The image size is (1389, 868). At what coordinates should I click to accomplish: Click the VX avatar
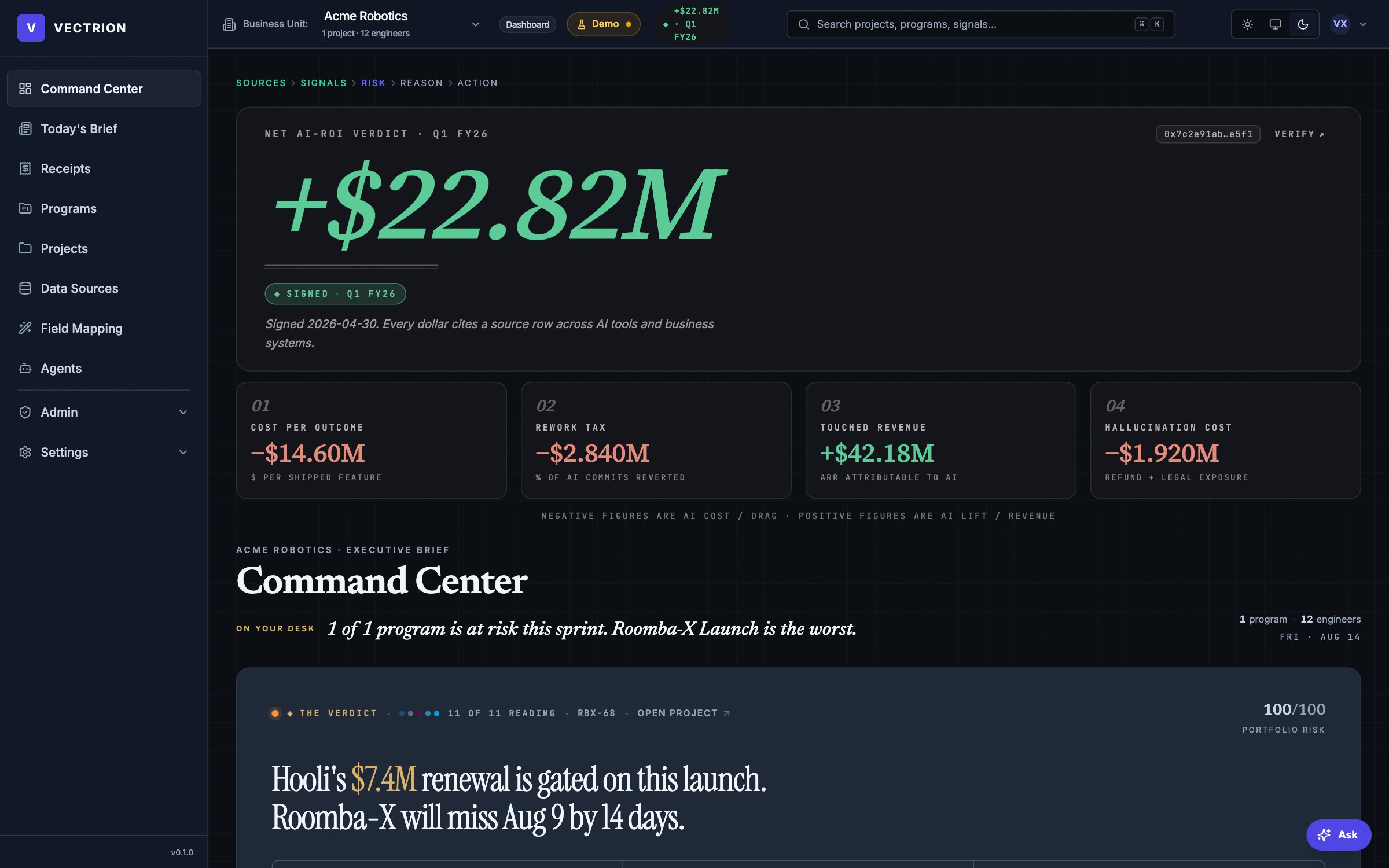1340,24
